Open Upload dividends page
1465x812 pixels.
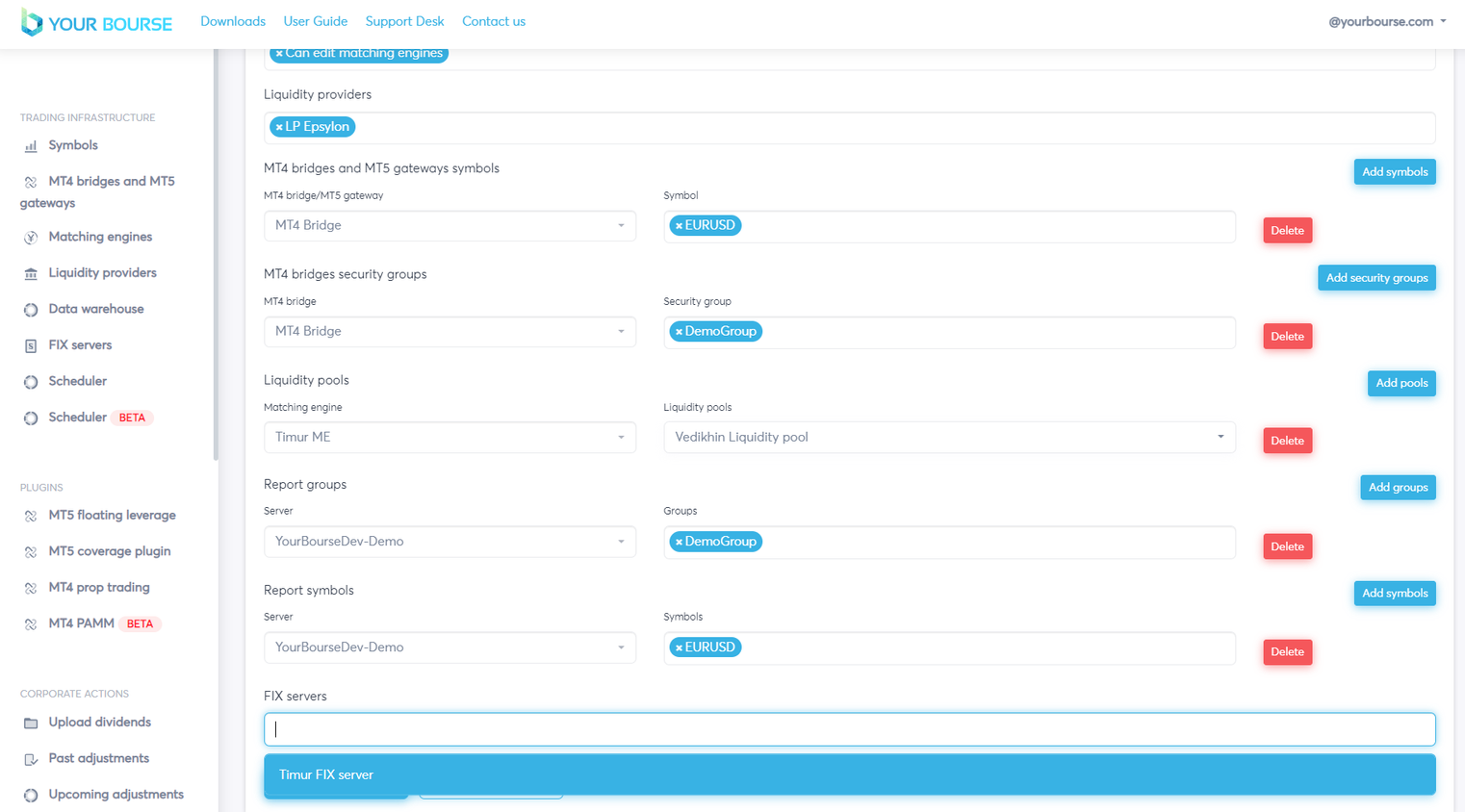(x=99, y=723)
